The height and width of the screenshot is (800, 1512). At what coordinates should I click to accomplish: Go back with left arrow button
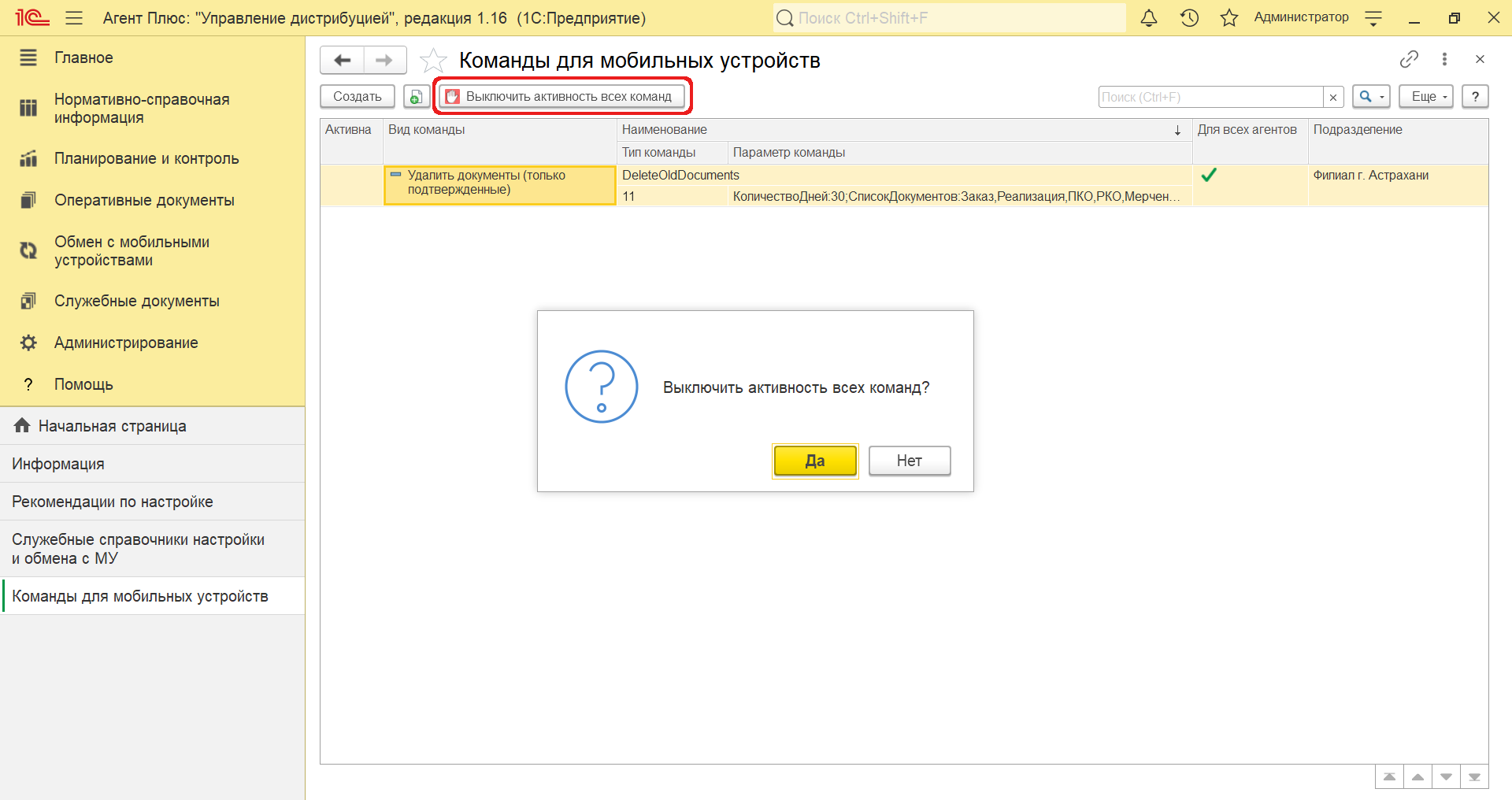tap(343, 61)
